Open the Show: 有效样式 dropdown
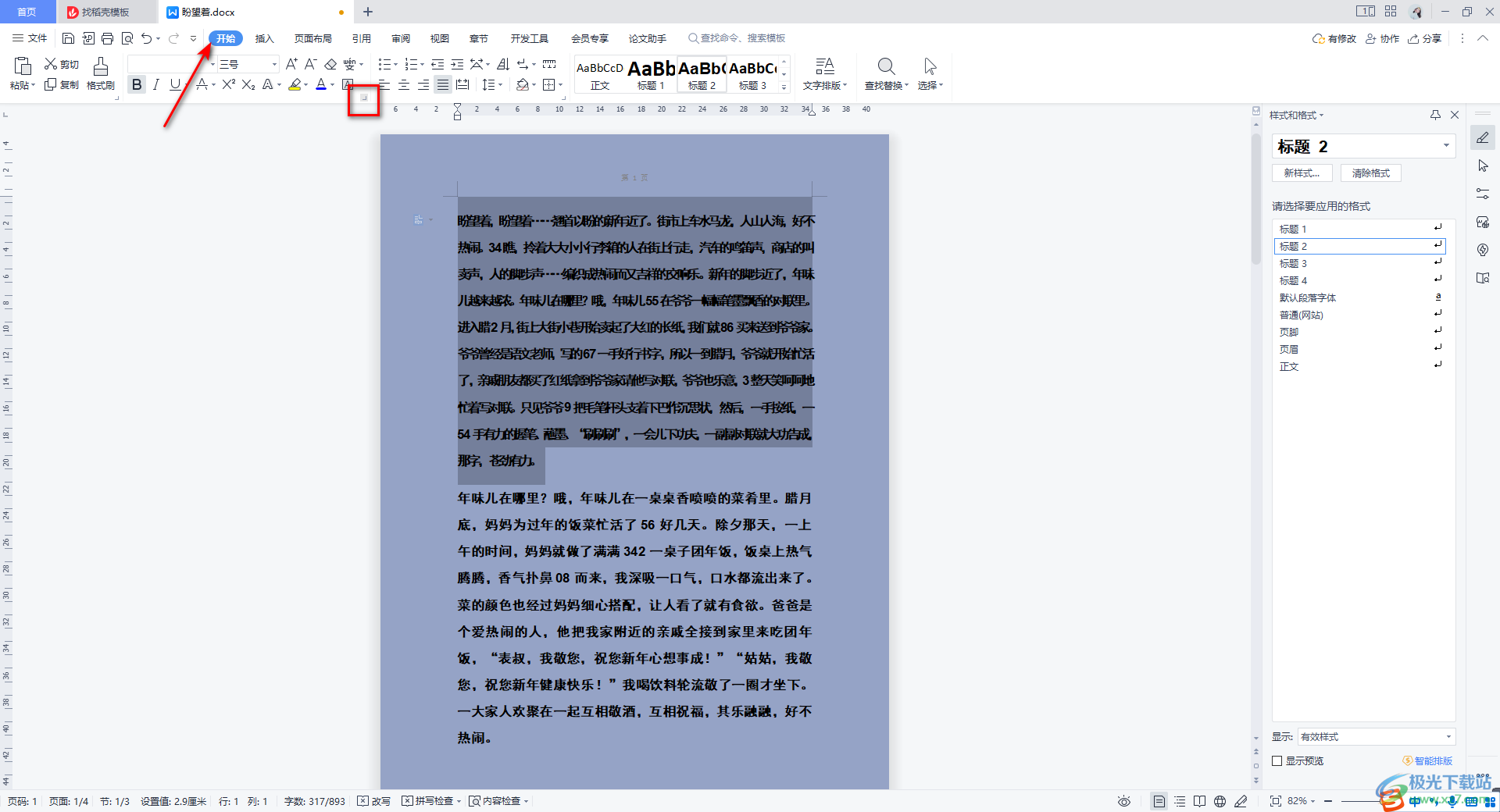Viewport: 1500px width, 812px height. pyautogui.click(x=1448, y=736)
